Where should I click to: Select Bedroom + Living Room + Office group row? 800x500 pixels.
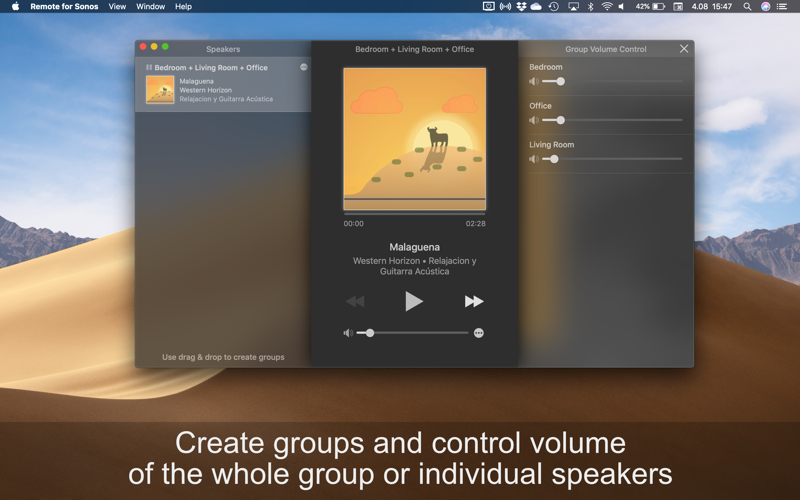223,84
